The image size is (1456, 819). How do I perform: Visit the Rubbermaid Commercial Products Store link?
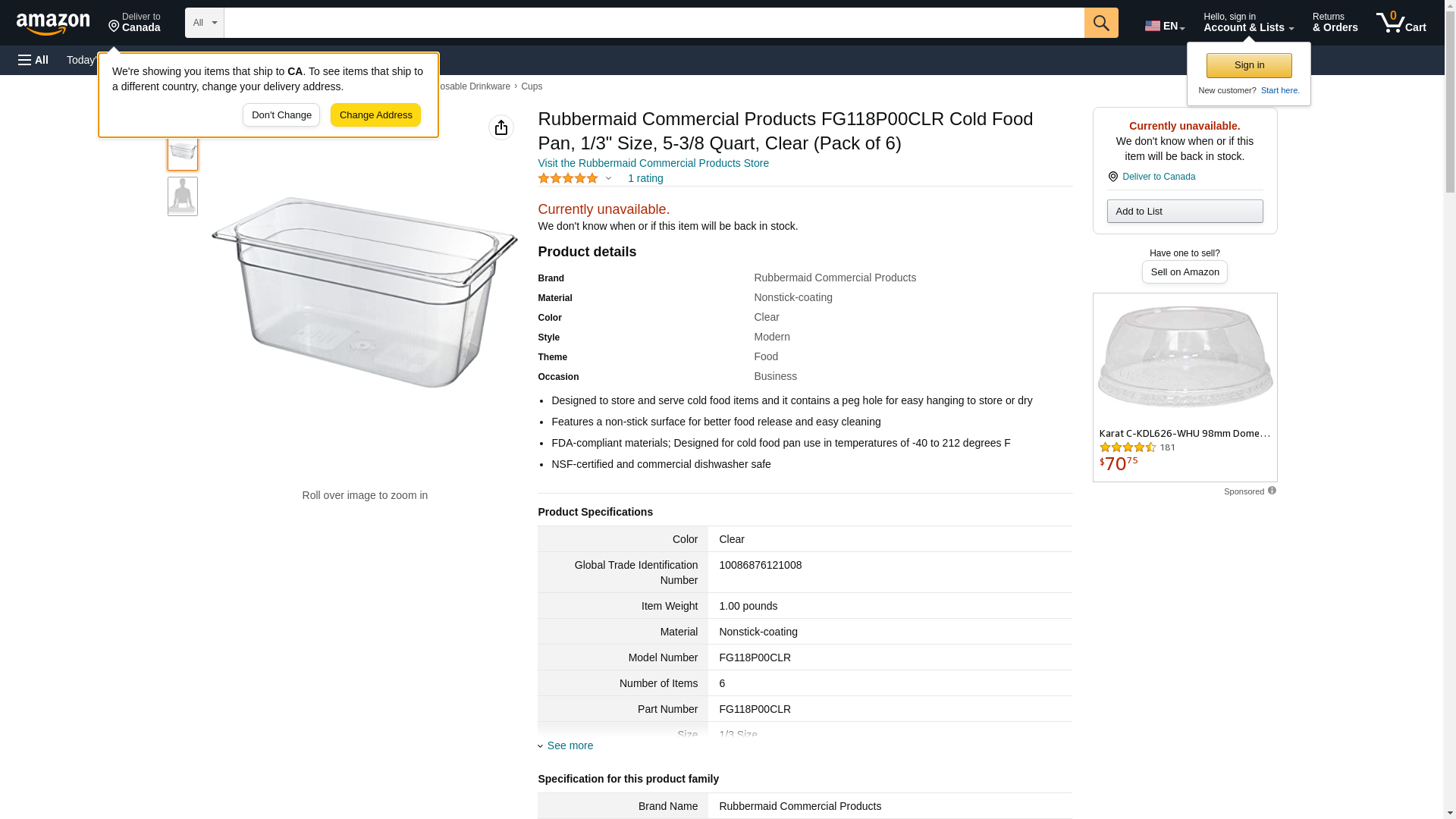click(653, 163)
